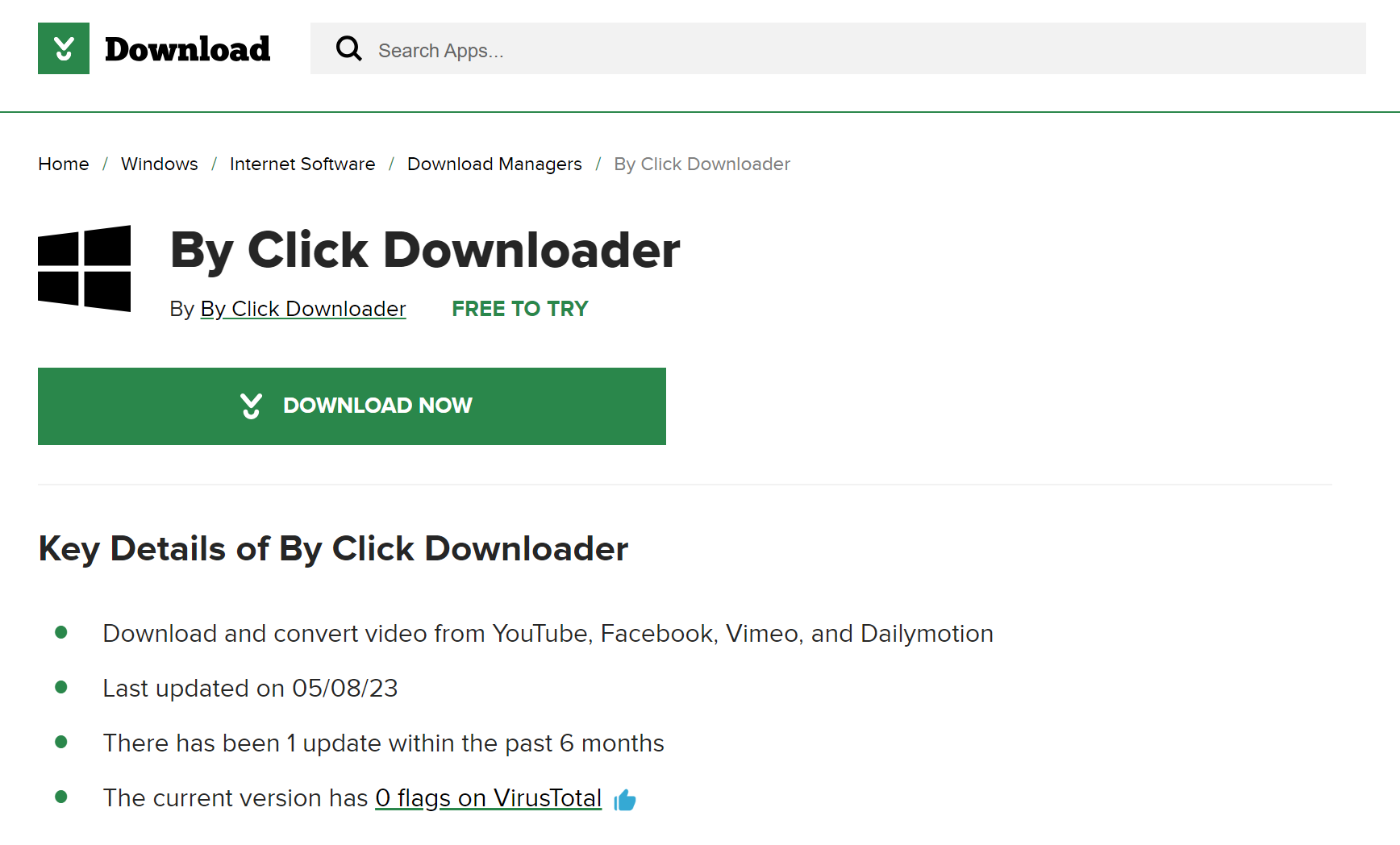Viewport: 1400px width, 845px height.
Task: View 0 flags on VirusTotal report
Action: [488, 798]
